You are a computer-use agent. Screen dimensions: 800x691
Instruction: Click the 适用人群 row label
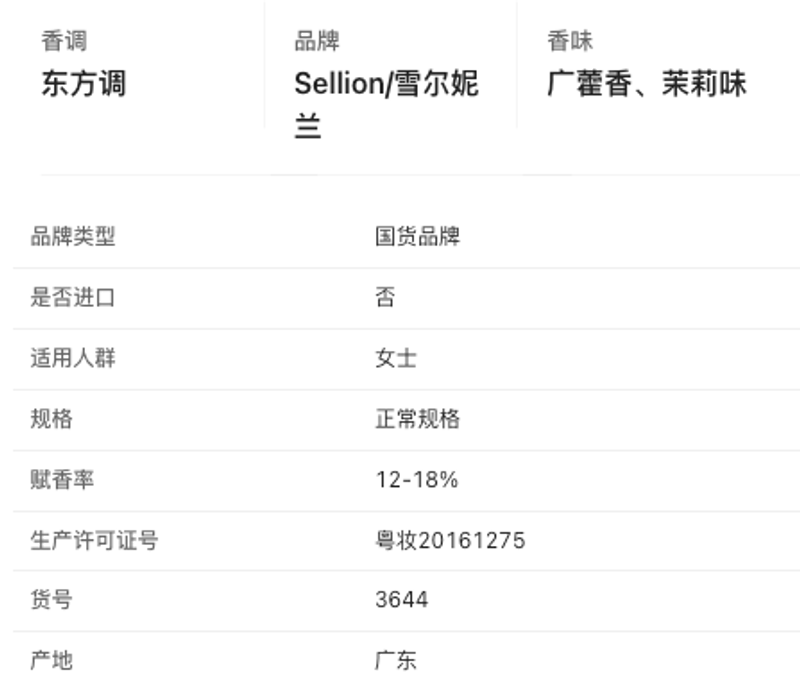73,358
